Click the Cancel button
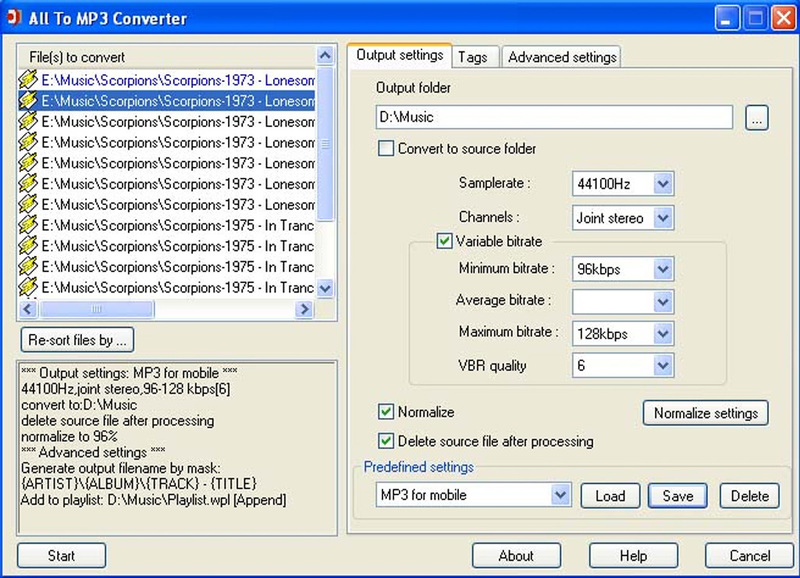The width and height of the screenshot is (800, 578). point(749,555)
